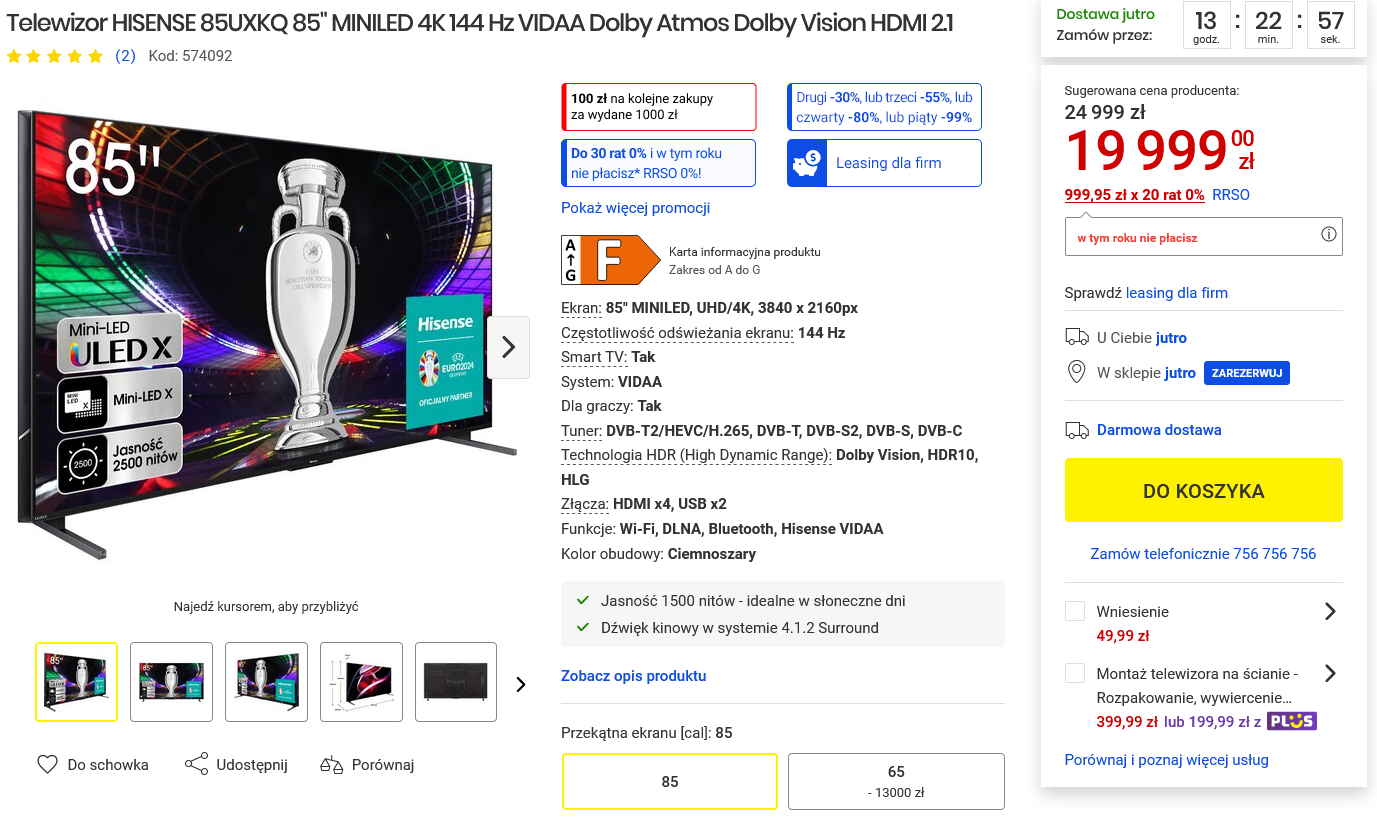The image size is (1377, 822).
Task: Click the energy class F label icon
Action: coord(610,260)
